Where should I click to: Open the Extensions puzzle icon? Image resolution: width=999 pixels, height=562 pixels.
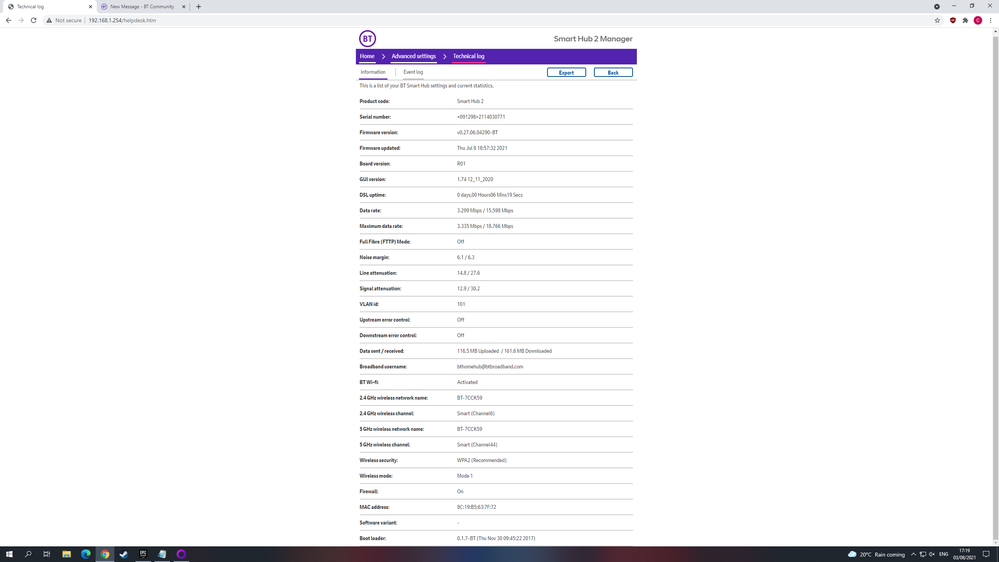click(965, 20)
